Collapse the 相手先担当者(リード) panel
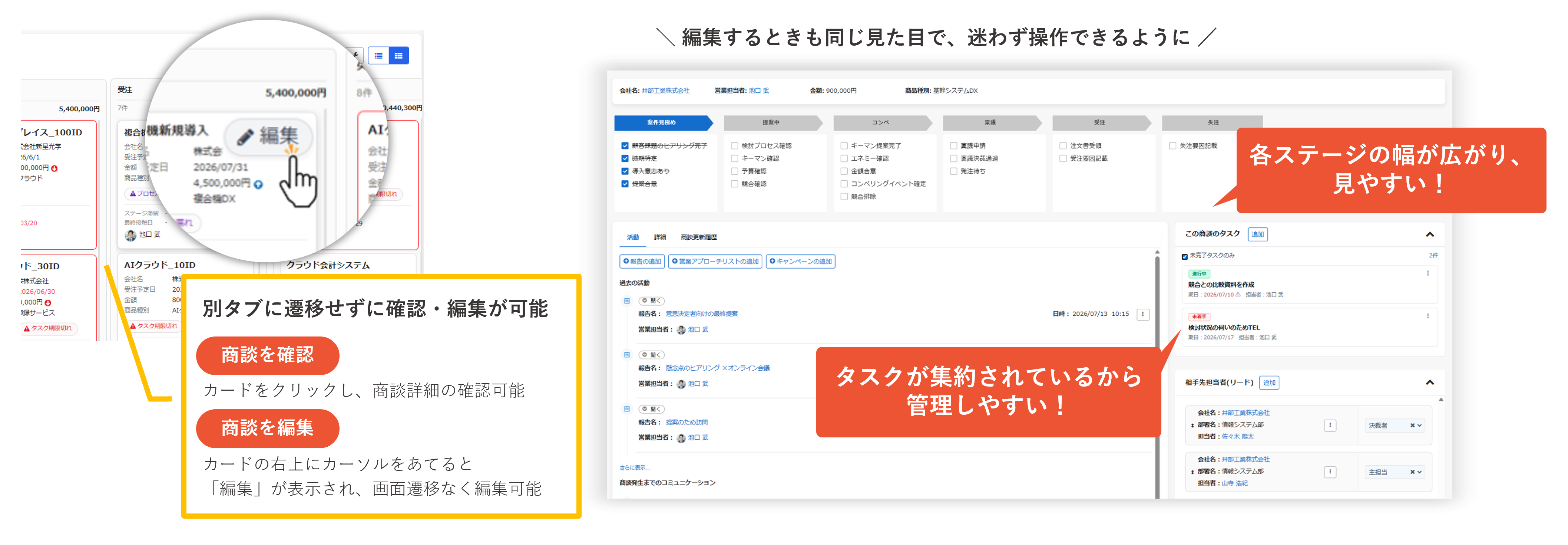 [1430, 383]
